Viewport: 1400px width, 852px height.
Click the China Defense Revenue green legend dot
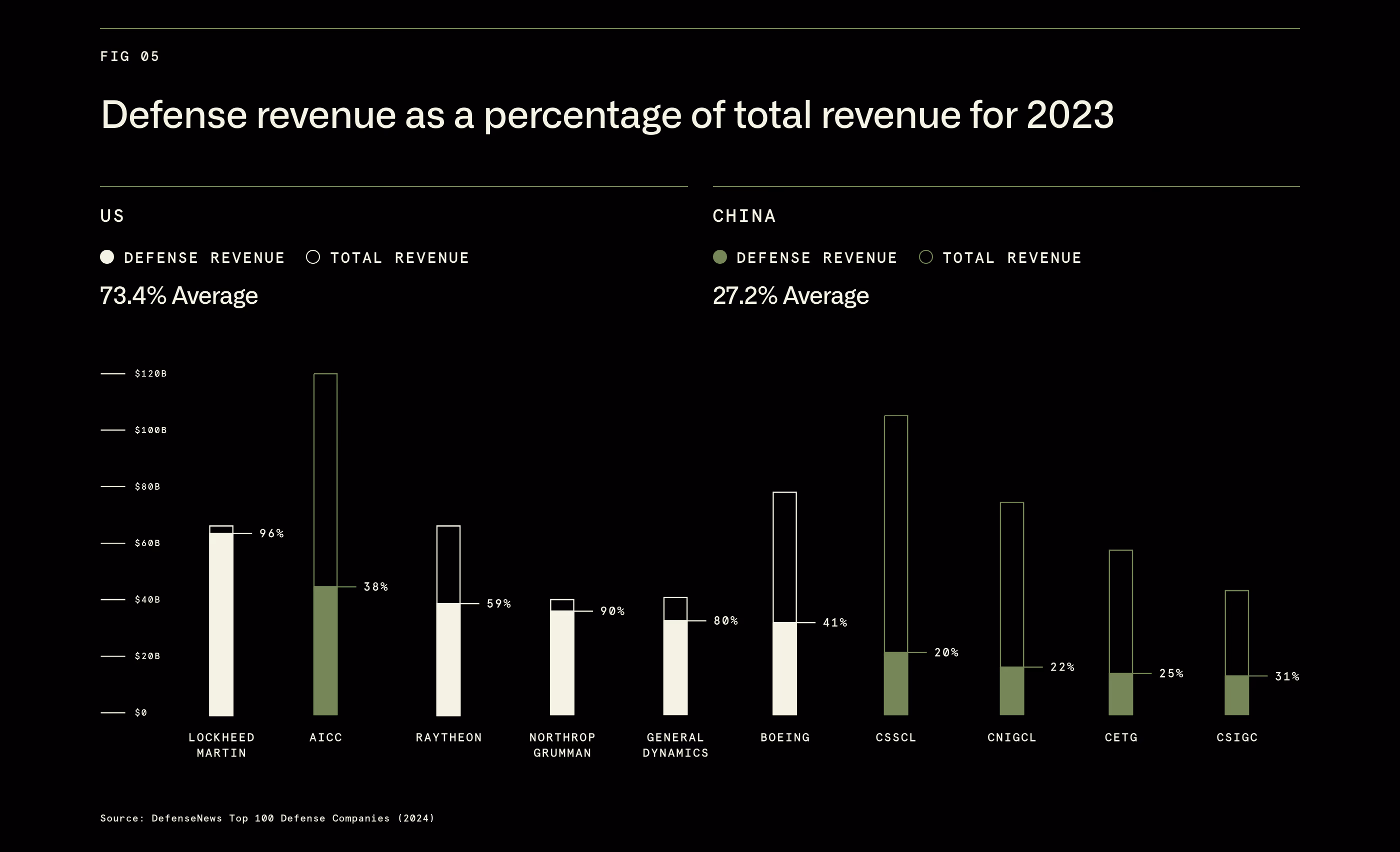pos(720,257)
